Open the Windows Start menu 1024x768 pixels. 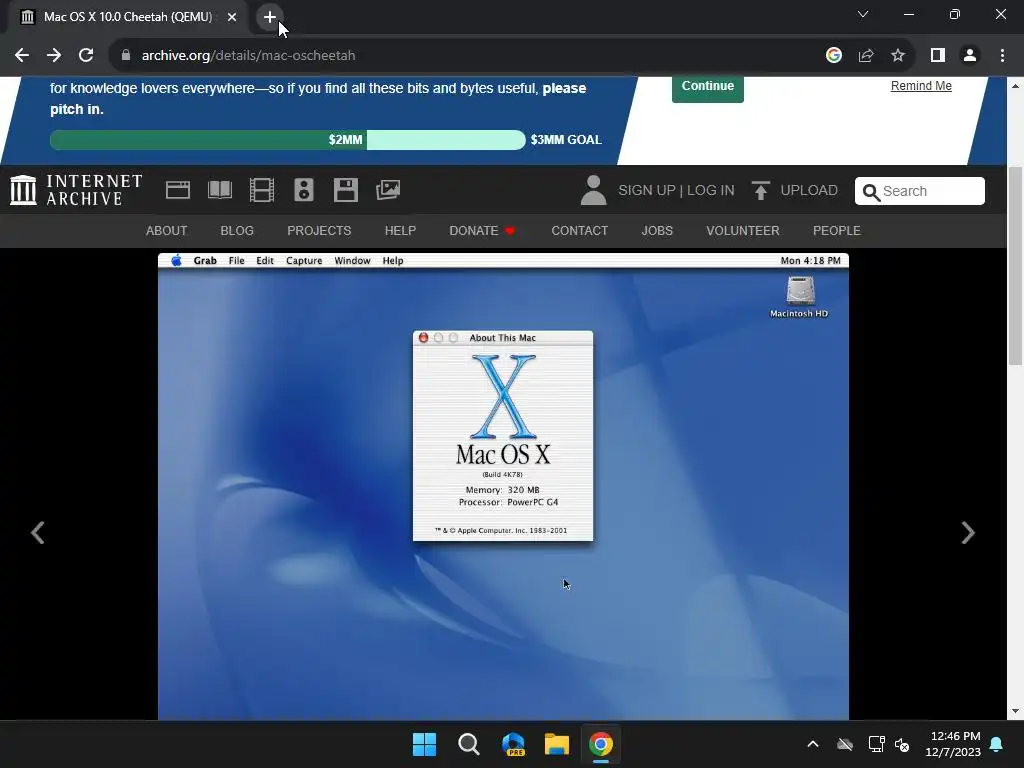click(x=424, y=744)
